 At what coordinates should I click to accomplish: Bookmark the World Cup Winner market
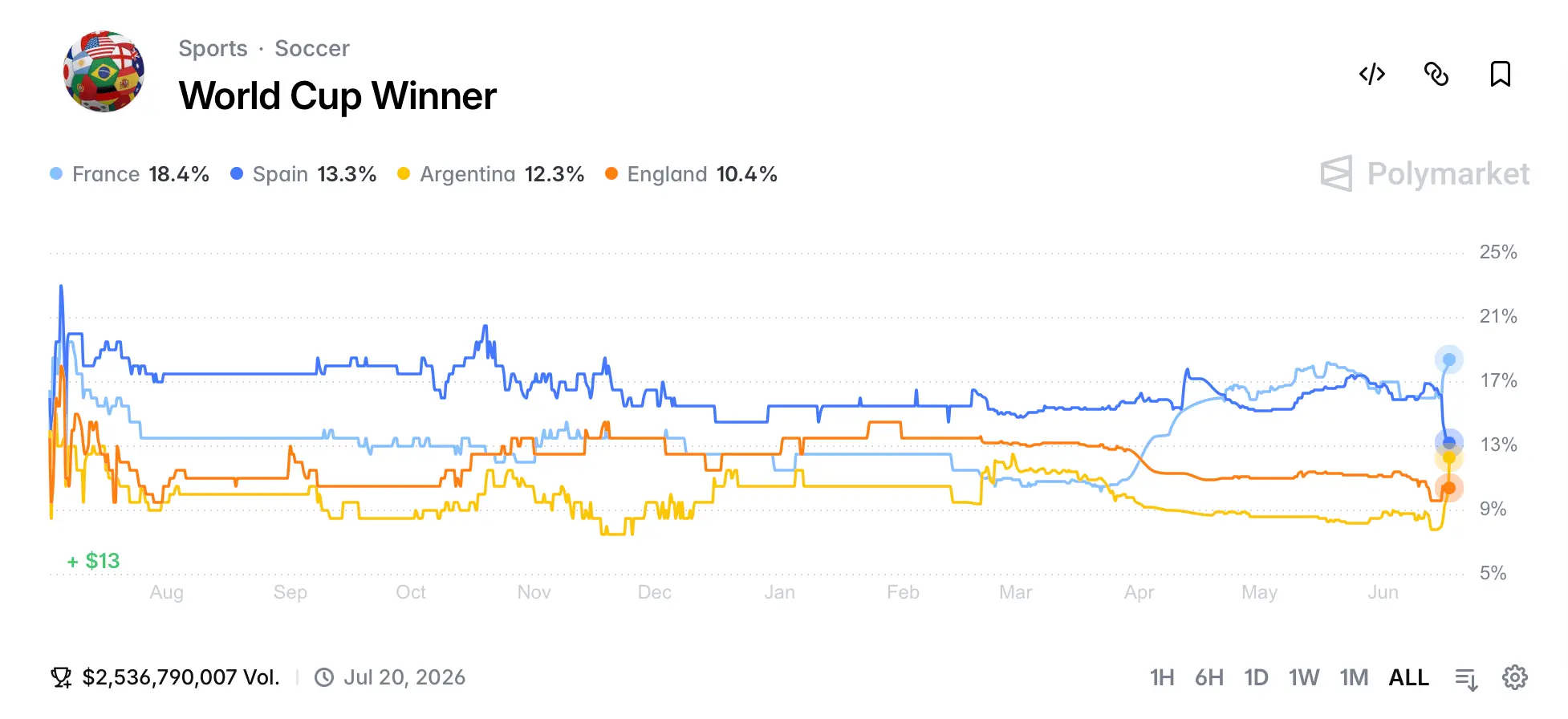click(x=1501, y=74)
